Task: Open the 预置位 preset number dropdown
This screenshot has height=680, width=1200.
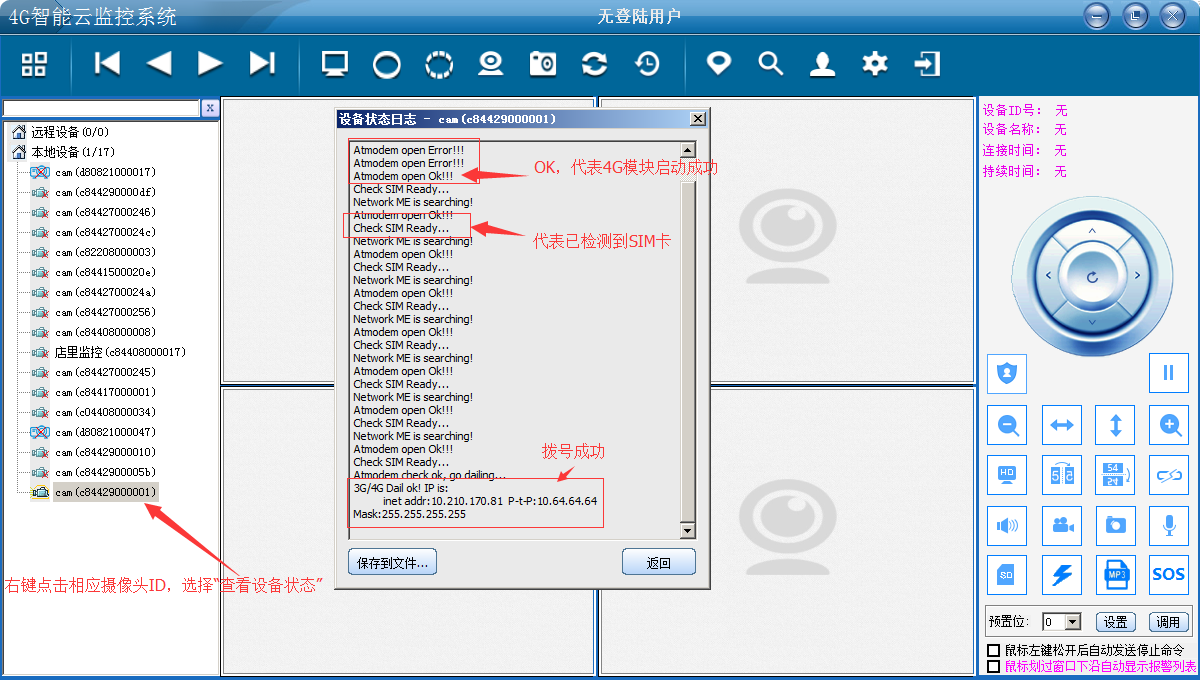Action: pos(1072,622)
